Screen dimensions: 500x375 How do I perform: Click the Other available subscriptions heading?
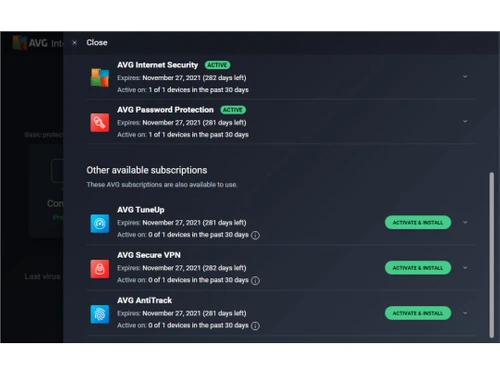[147, 170]
